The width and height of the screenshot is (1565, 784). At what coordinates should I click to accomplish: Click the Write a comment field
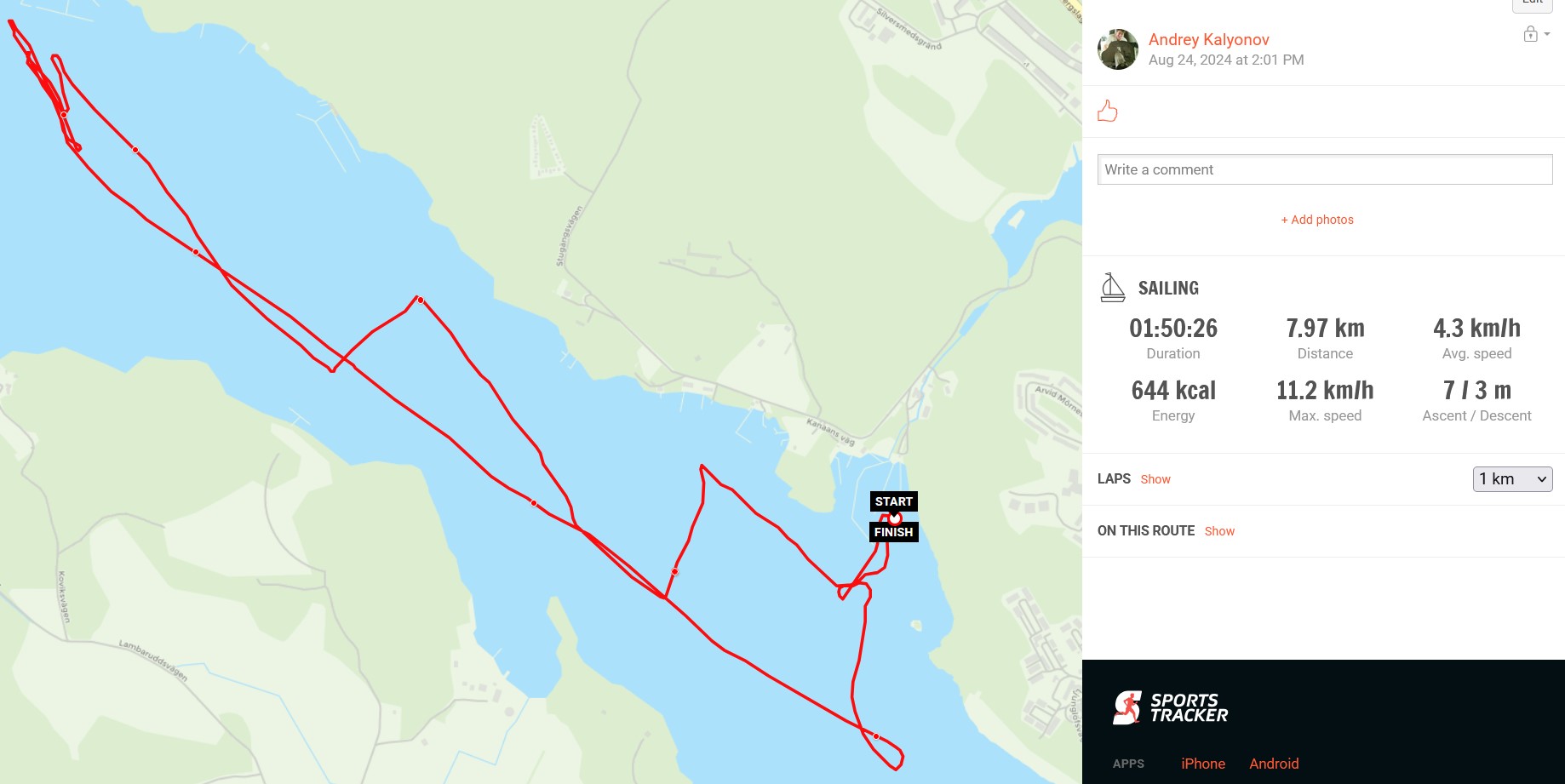click(x=1325, y=169)
